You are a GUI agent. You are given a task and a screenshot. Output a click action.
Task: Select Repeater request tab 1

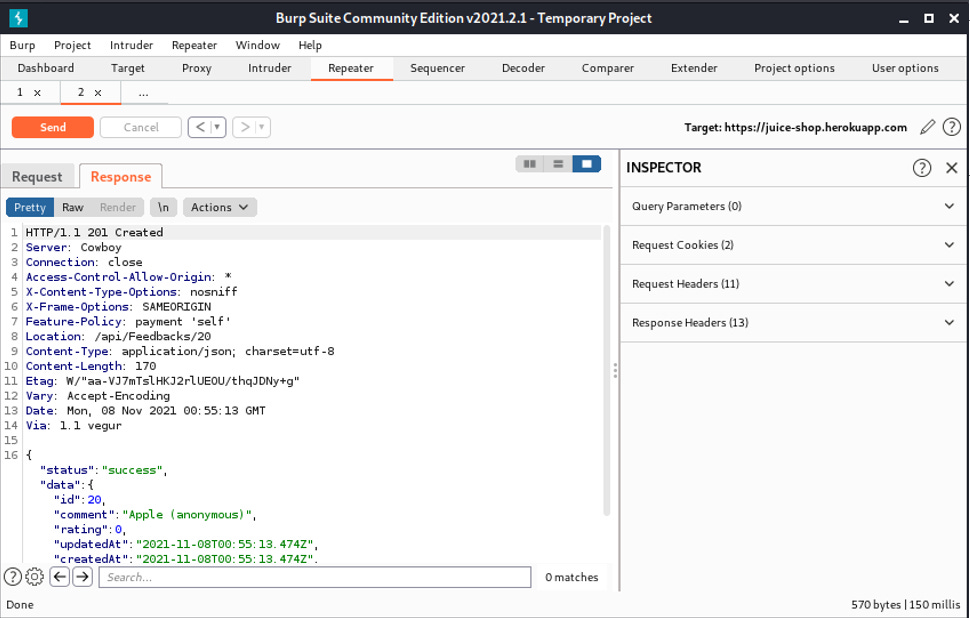tap(20, 93)
